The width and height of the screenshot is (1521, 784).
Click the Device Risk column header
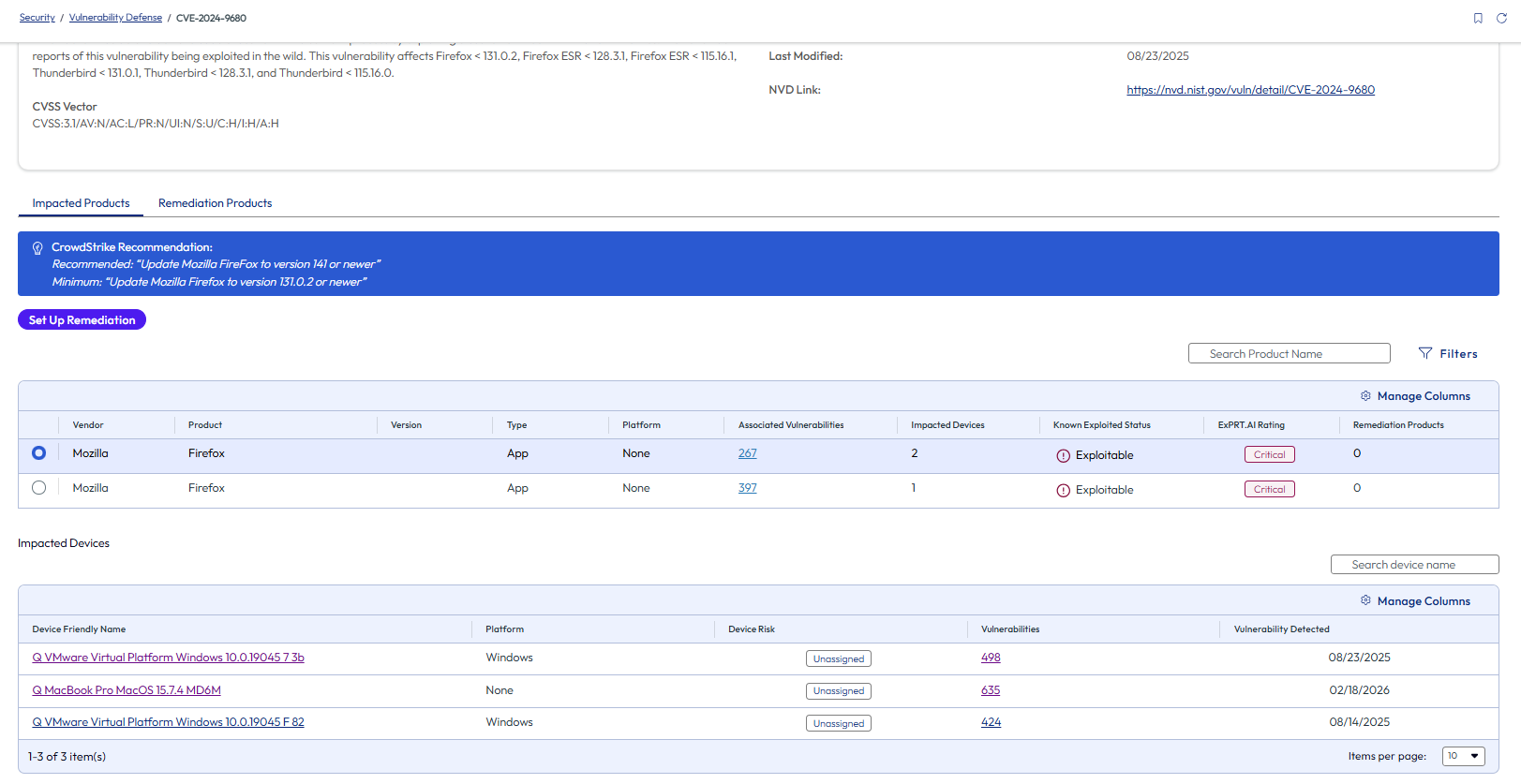click(752, 629)
